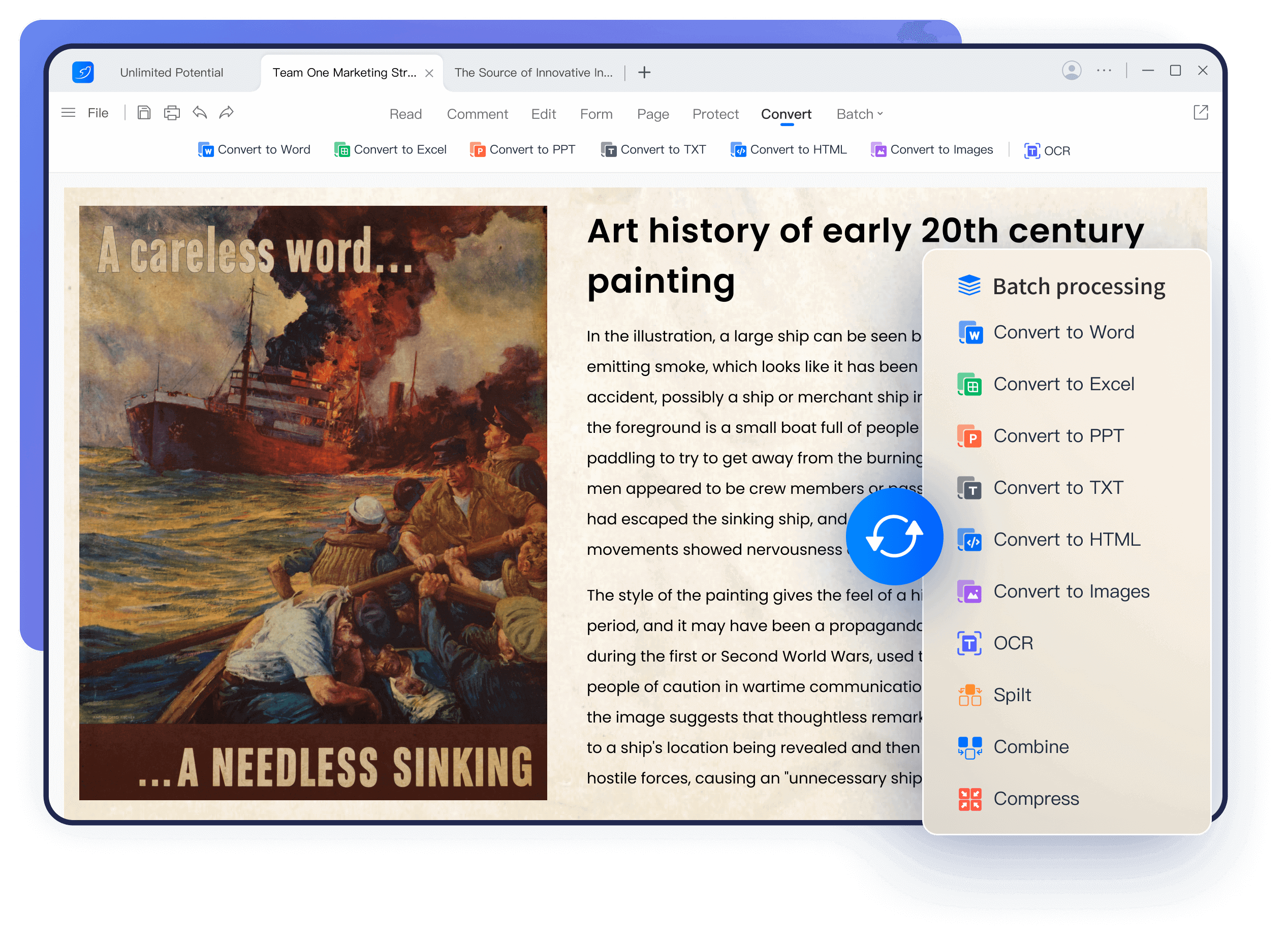The height and width of the screenshot is (942, 1288).
Task: Switch to the Read tab
Action: [405, 113]
